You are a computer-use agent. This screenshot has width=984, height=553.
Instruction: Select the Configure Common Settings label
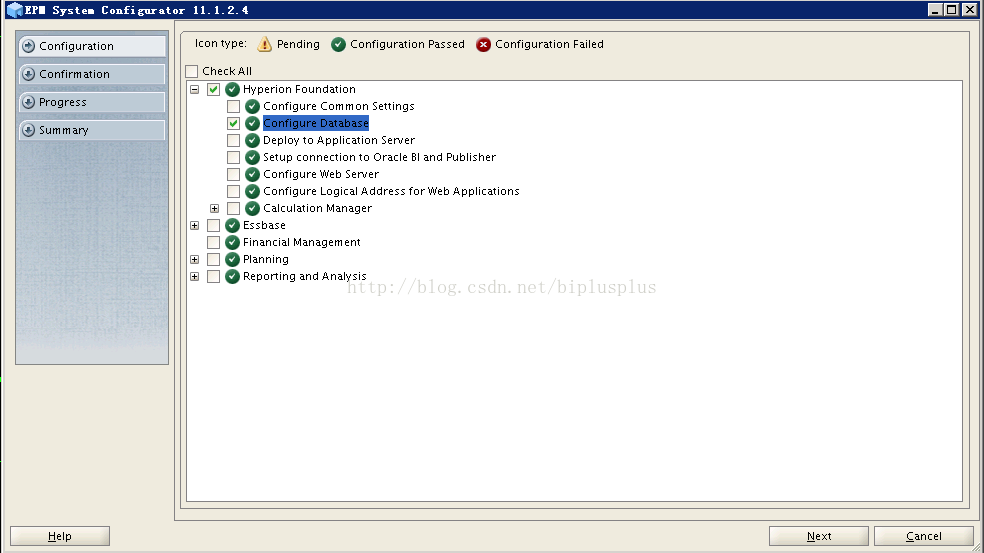[339, 106]
